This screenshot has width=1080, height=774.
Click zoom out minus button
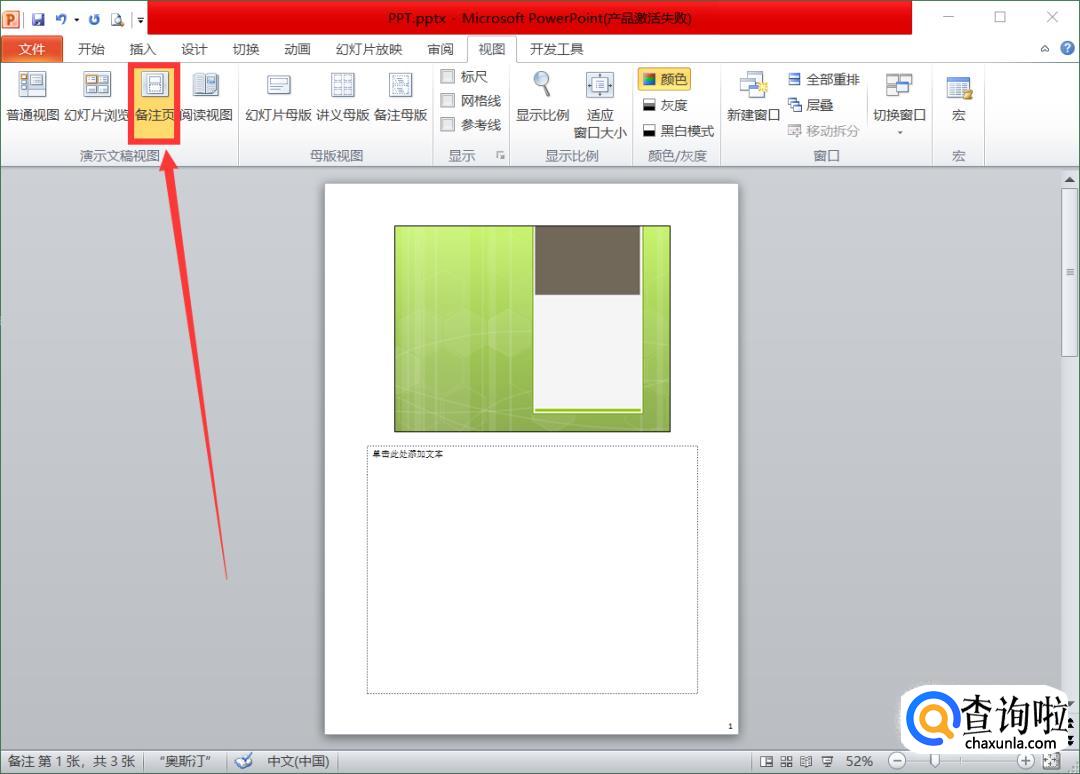click(897, 761)
